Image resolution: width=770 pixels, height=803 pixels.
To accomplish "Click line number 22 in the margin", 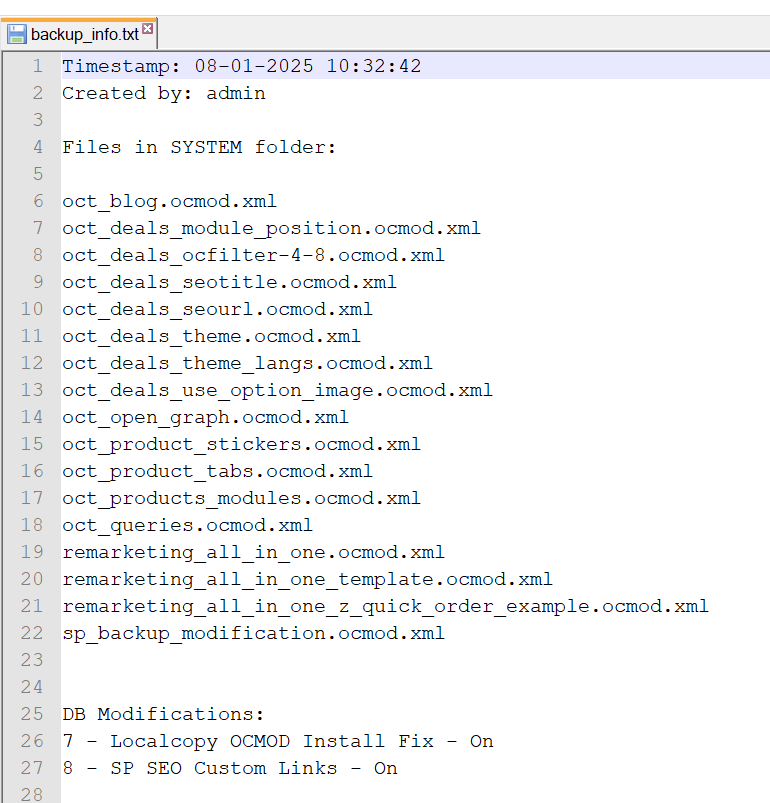I will point(32,633).
